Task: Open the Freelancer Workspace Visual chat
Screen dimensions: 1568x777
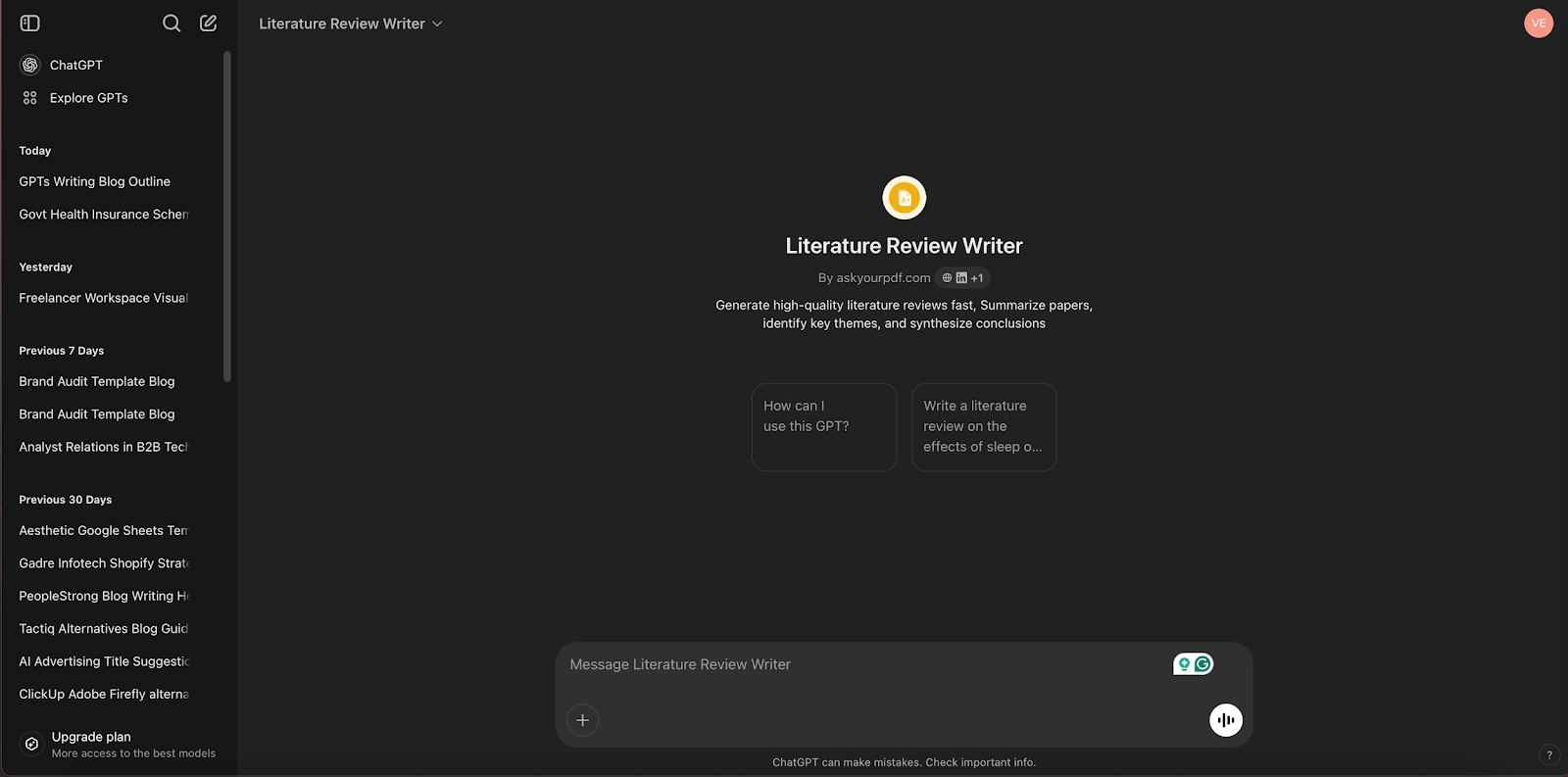Action: pos(104,298)
